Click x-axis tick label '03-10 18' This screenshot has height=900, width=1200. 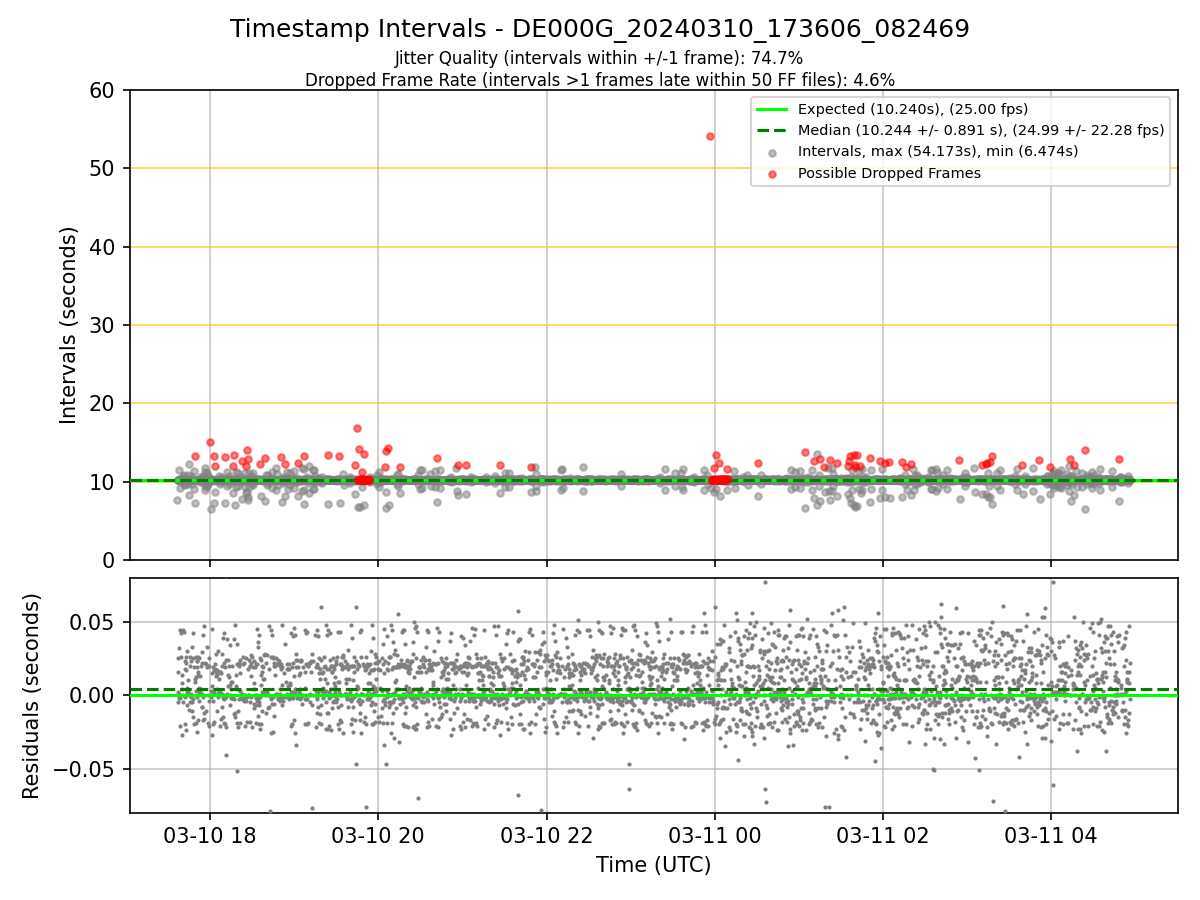point(210,834)
